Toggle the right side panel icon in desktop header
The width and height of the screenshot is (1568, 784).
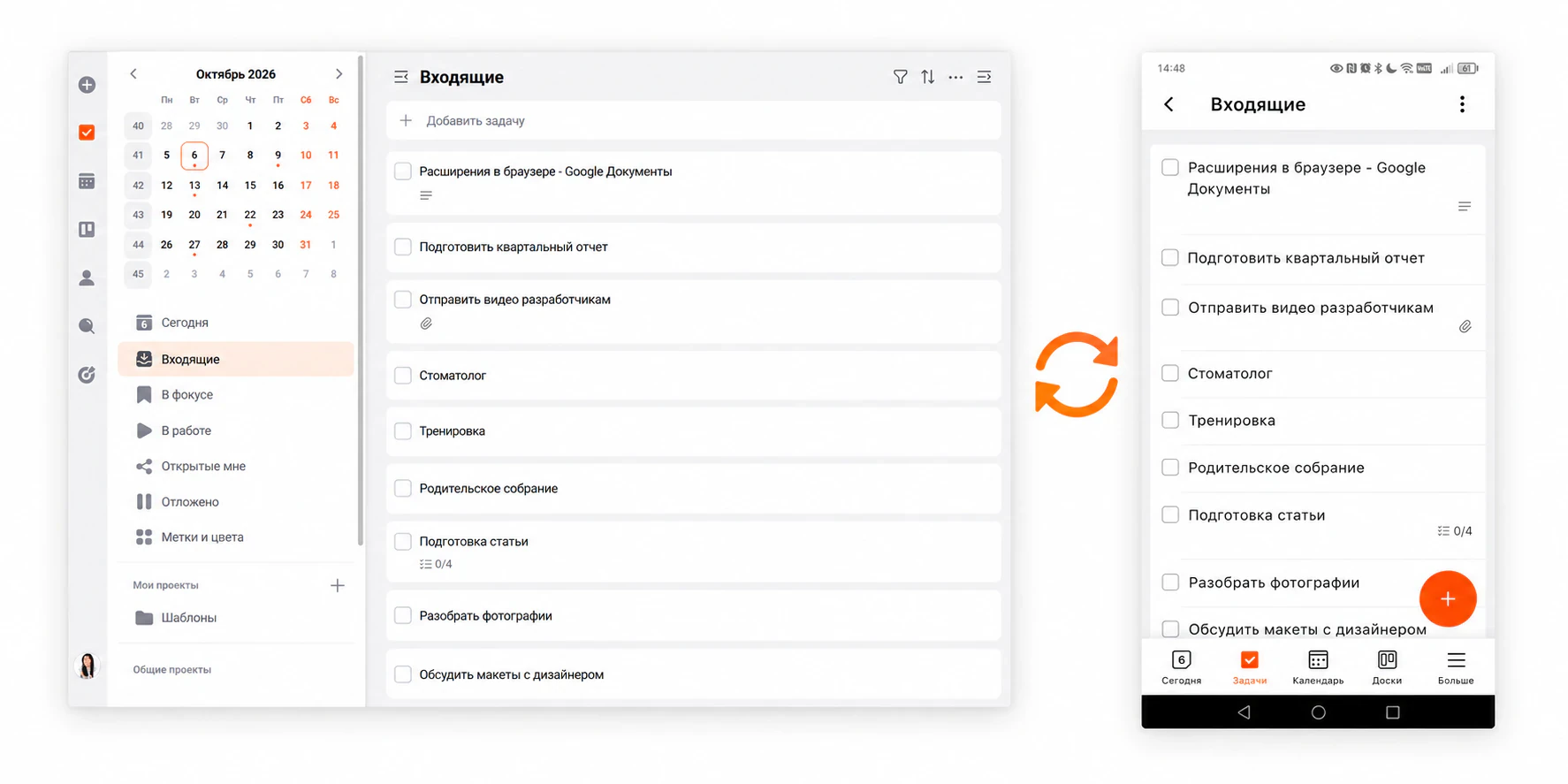pos(984,77)
